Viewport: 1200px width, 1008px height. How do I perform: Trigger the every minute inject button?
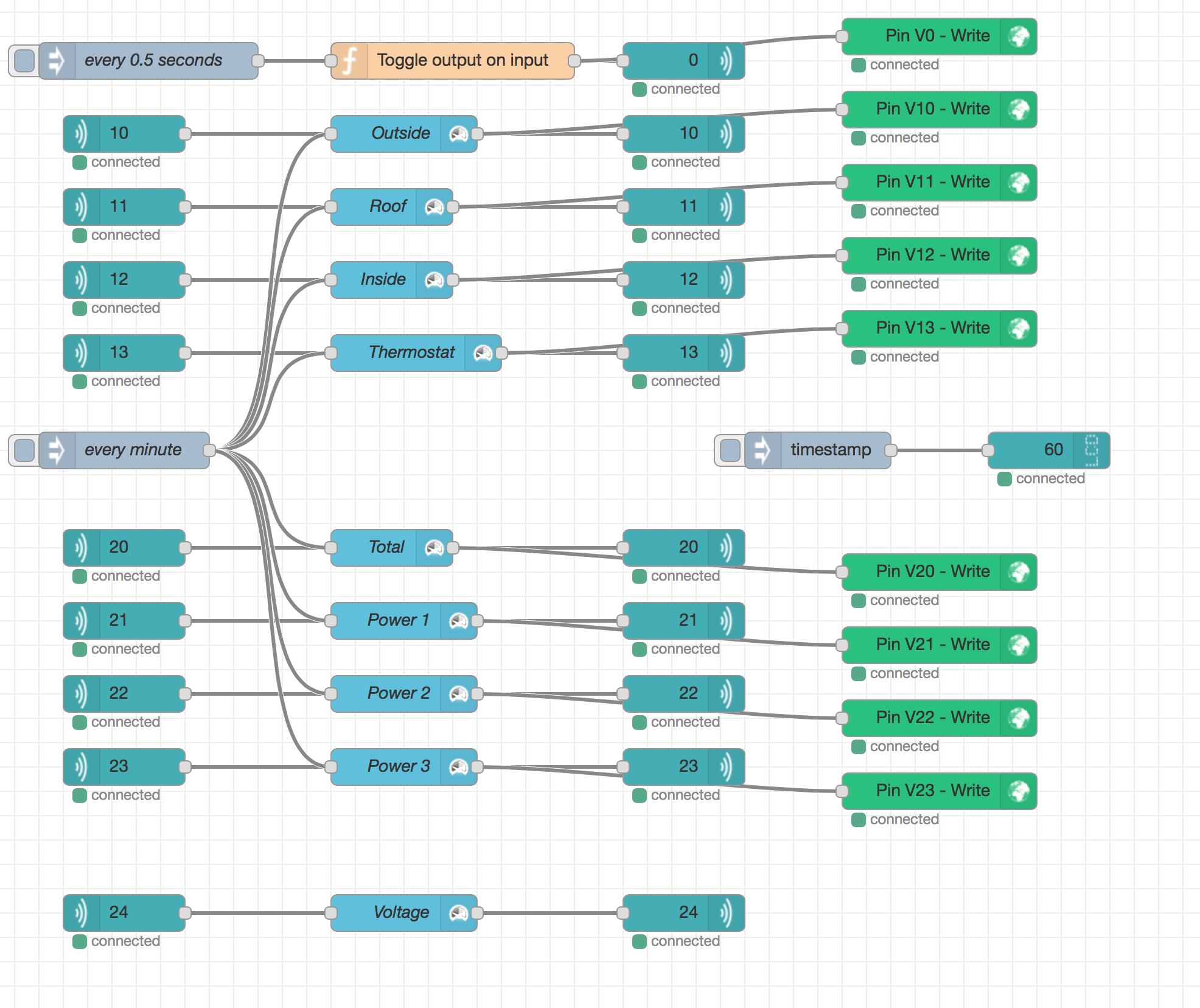point(24,450)
